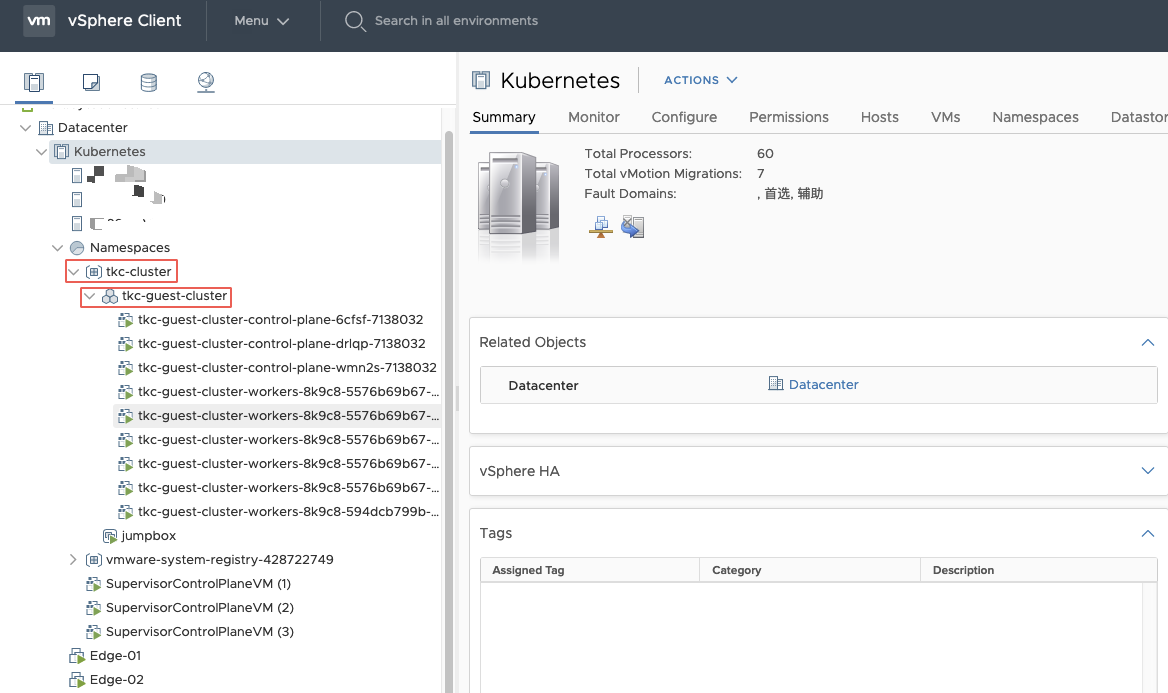Image resolution: width=1168 pixels, height=693 pixels.
Task: Sort by Description column header
Action: pos(1038,570)
